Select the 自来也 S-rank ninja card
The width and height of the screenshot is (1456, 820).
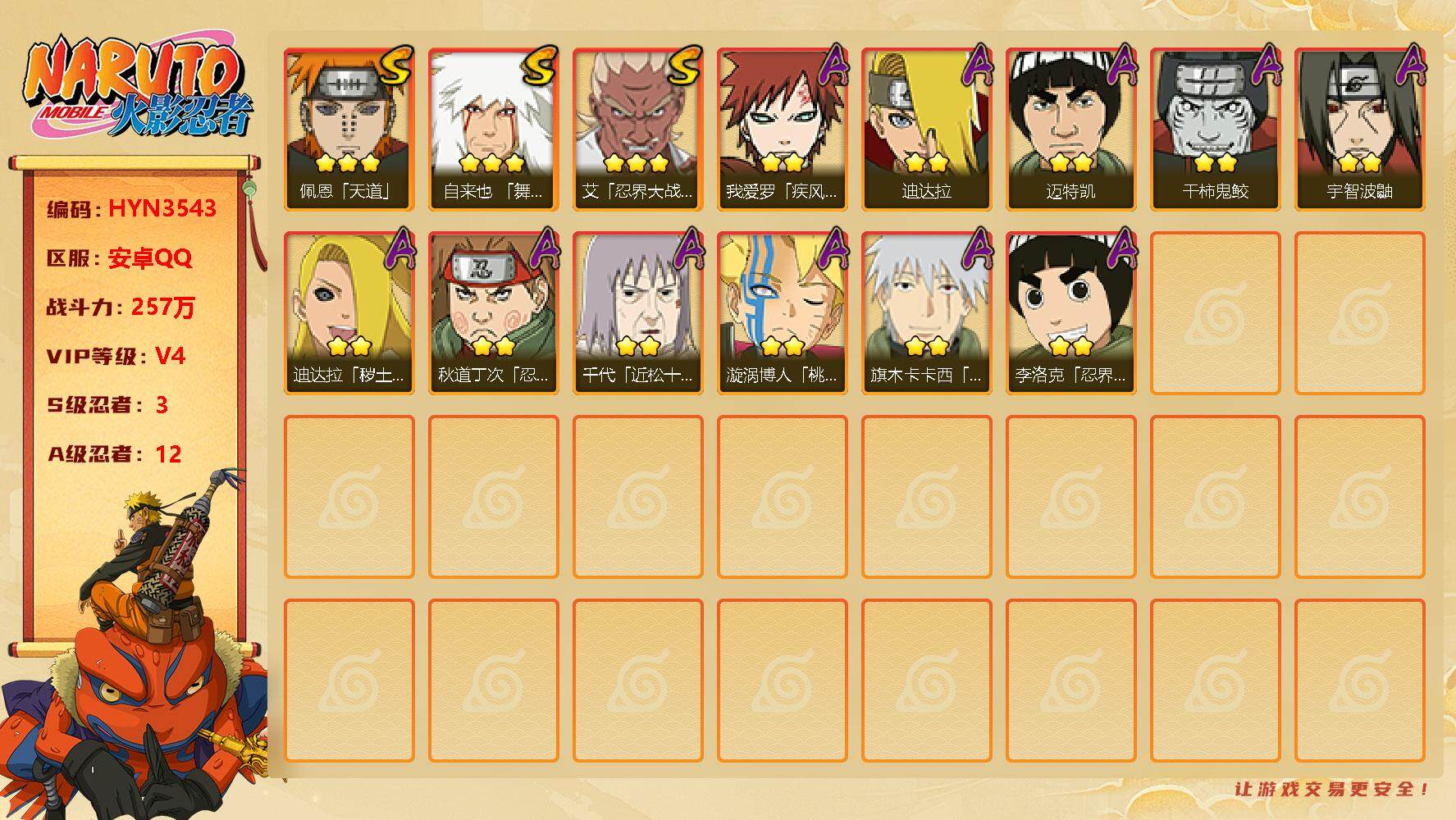(x=493, y=129)
